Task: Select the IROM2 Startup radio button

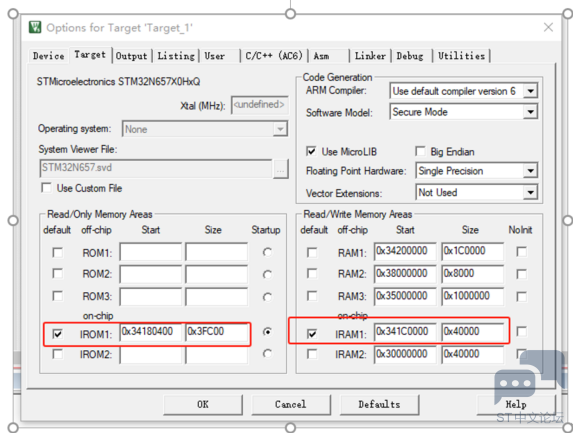Action: click(267, 354)
